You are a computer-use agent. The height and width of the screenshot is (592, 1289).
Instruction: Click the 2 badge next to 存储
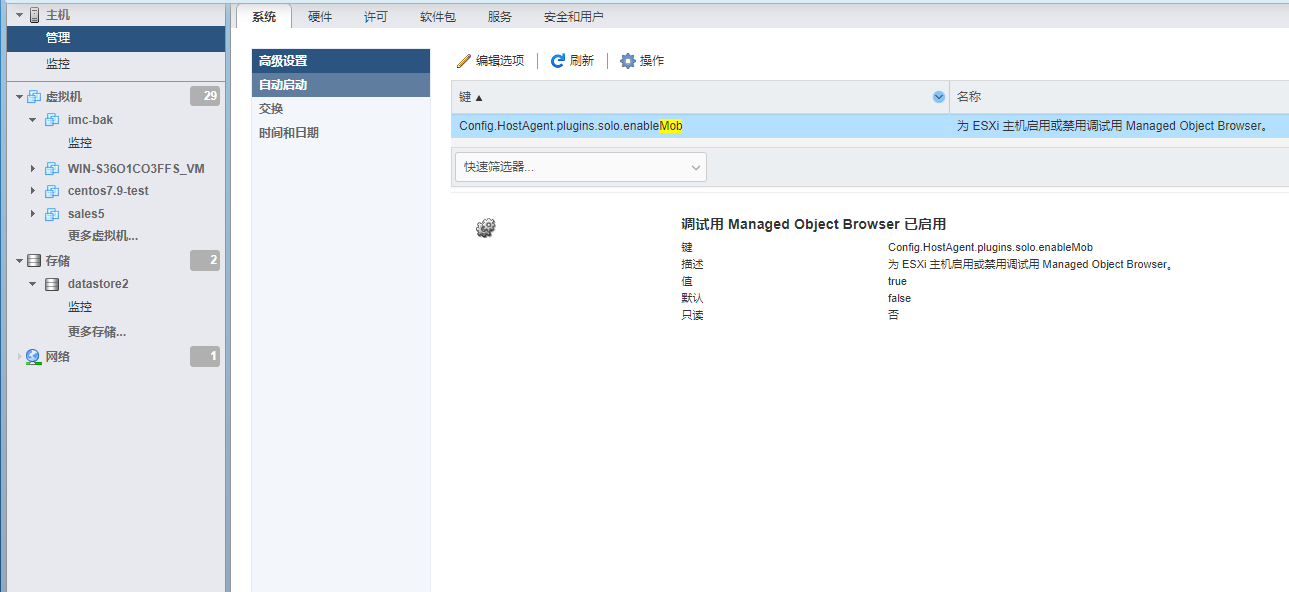pyautogui.click(x=204, y=260)
